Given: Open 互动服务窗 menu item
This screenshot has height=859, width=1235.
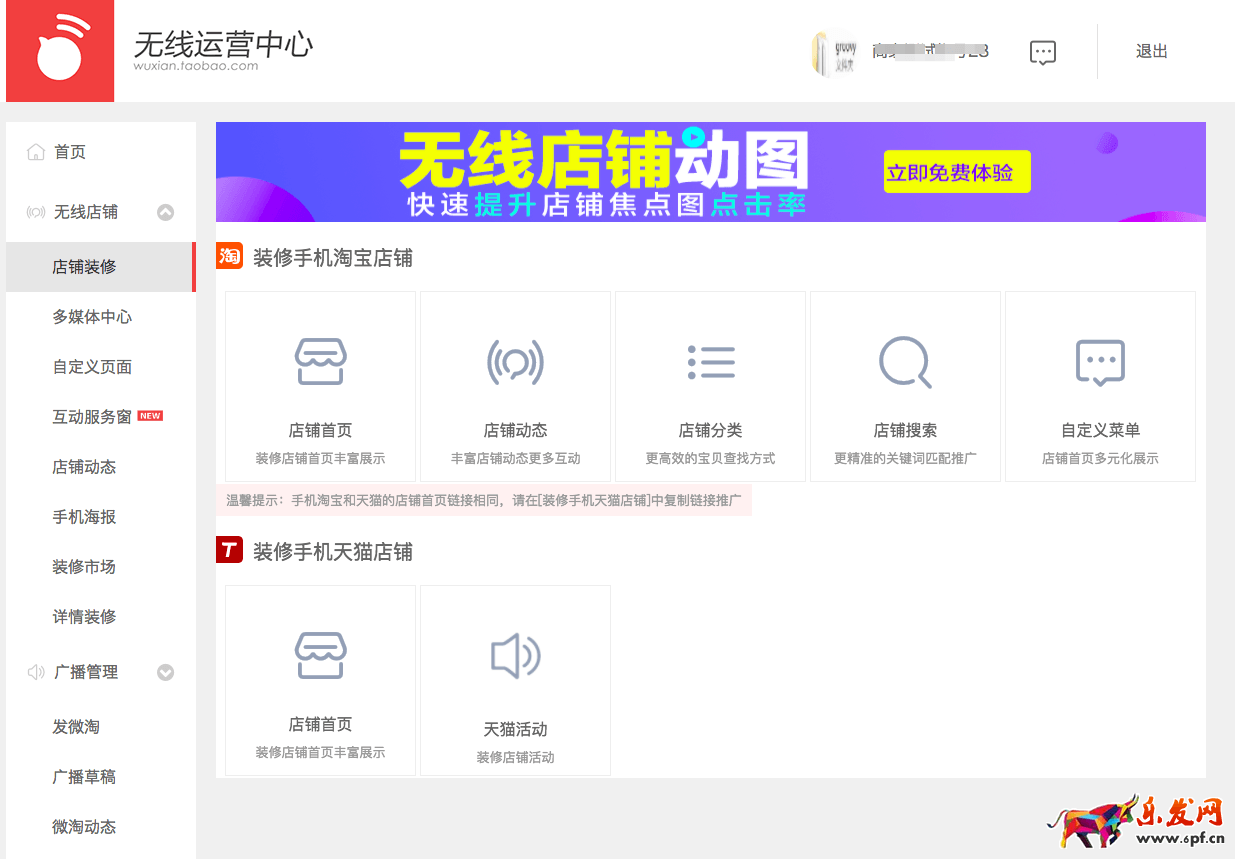Looking at the screenshot, I should pos(92,417).
